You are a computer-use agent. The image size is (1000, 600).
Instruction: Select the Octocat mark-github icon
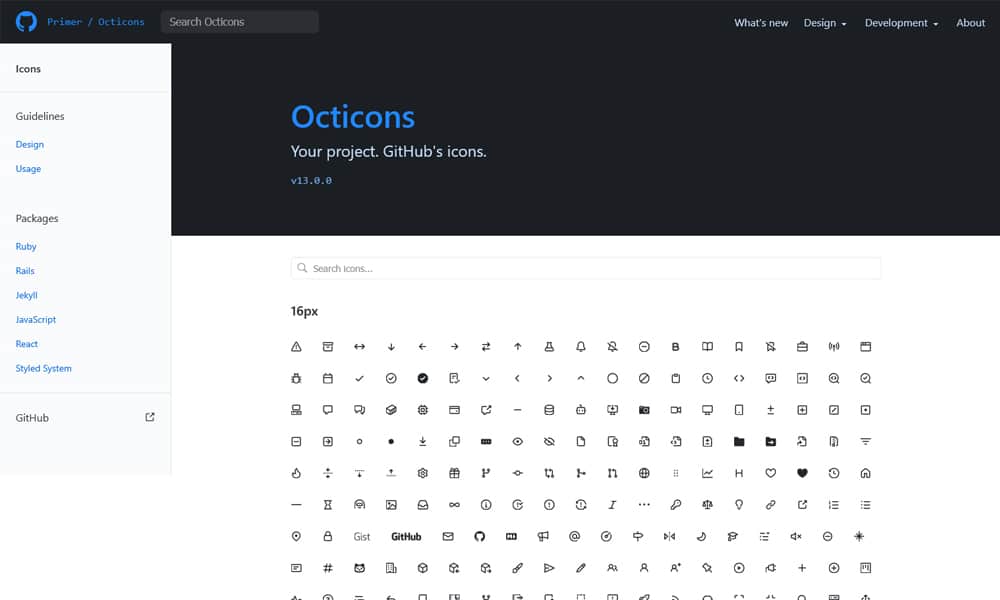tap(480, 537)
